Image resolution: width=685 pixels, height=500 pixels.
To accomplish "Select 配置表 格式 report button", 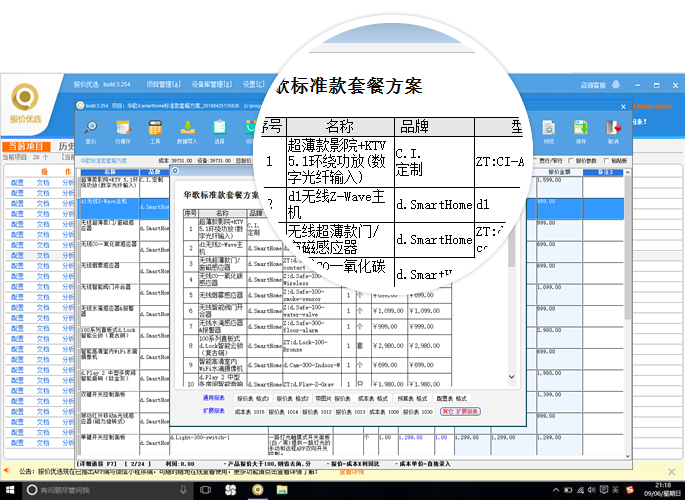I will pyautogui.click(x=452, y=398).
